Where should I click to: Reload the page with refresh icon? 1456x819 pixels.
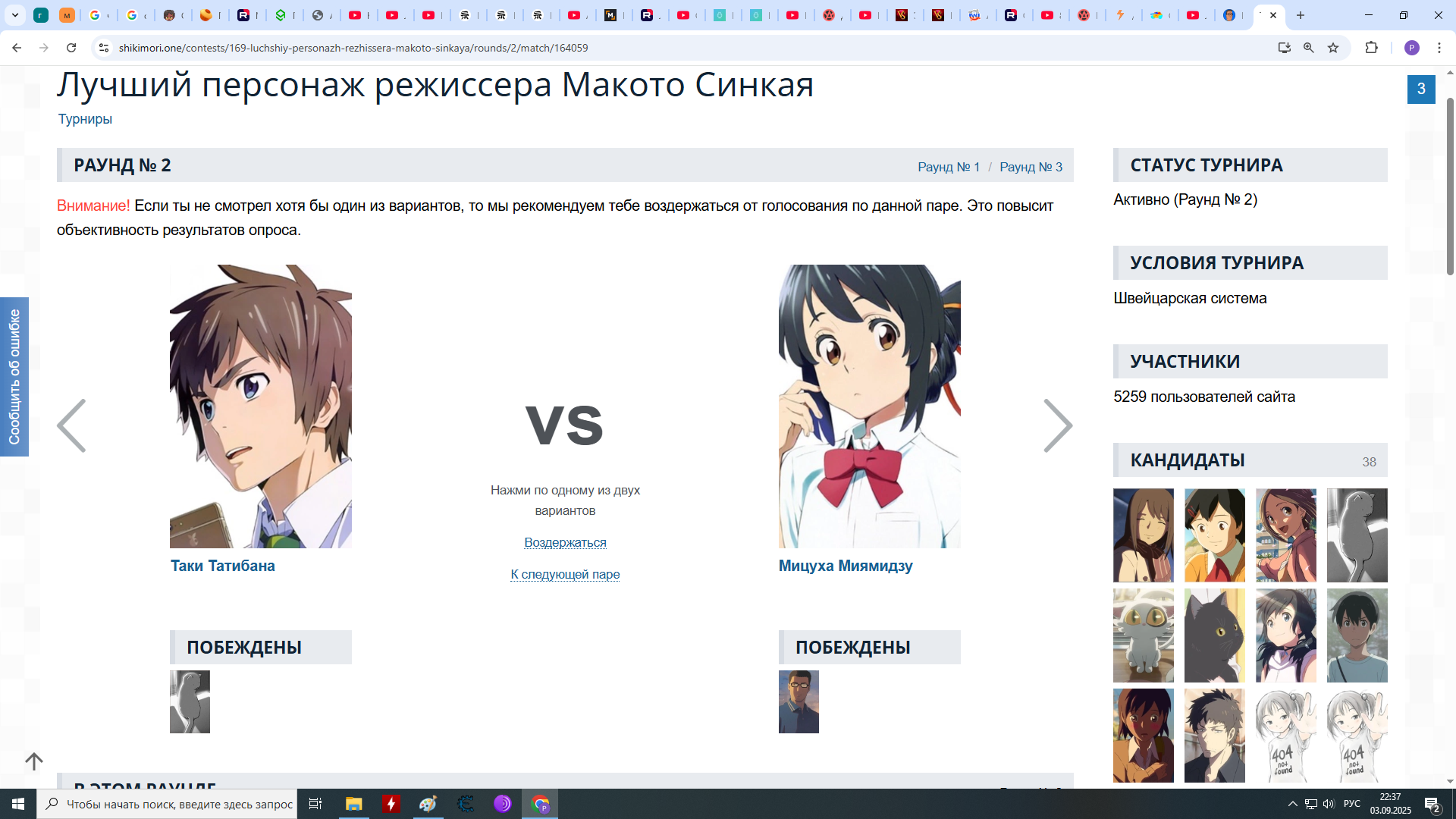71,48
